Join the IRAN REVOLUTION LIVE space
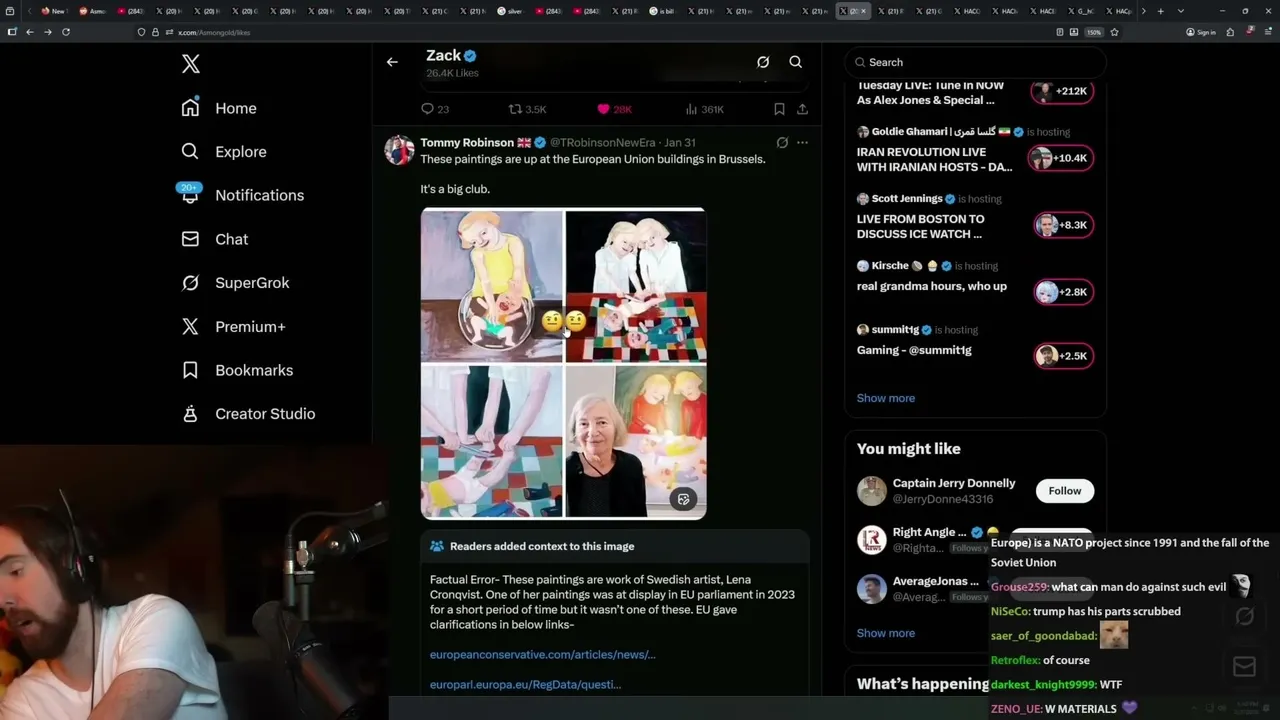 tap(934, 159)
